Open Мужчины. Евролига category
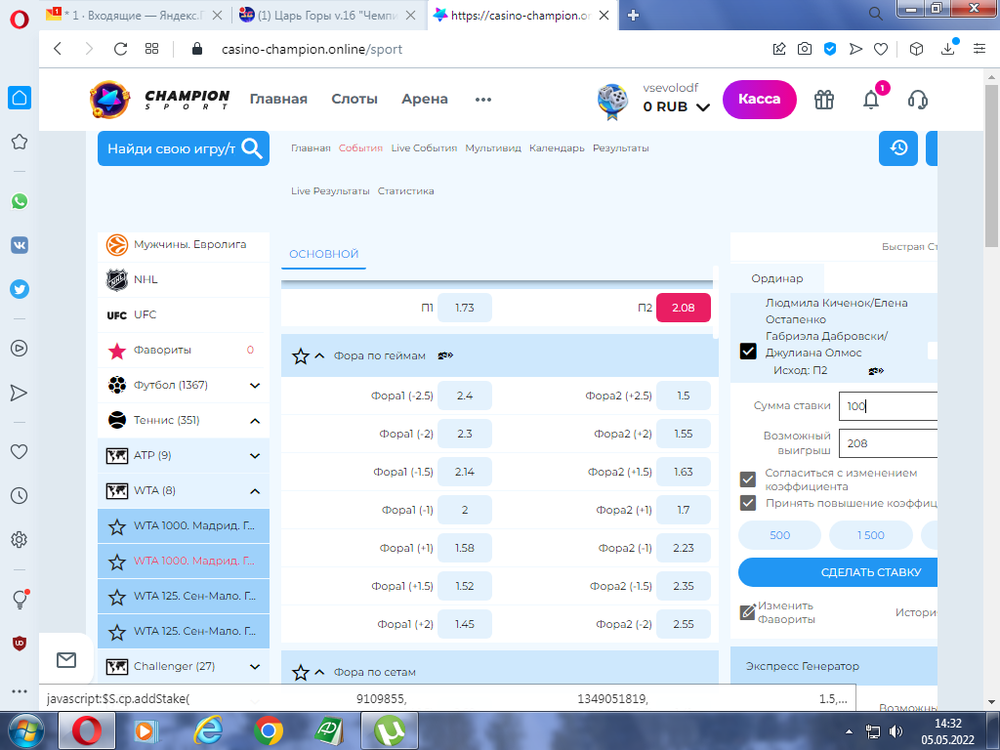This screenshot has width=1000, height=750. coord(183,244)
